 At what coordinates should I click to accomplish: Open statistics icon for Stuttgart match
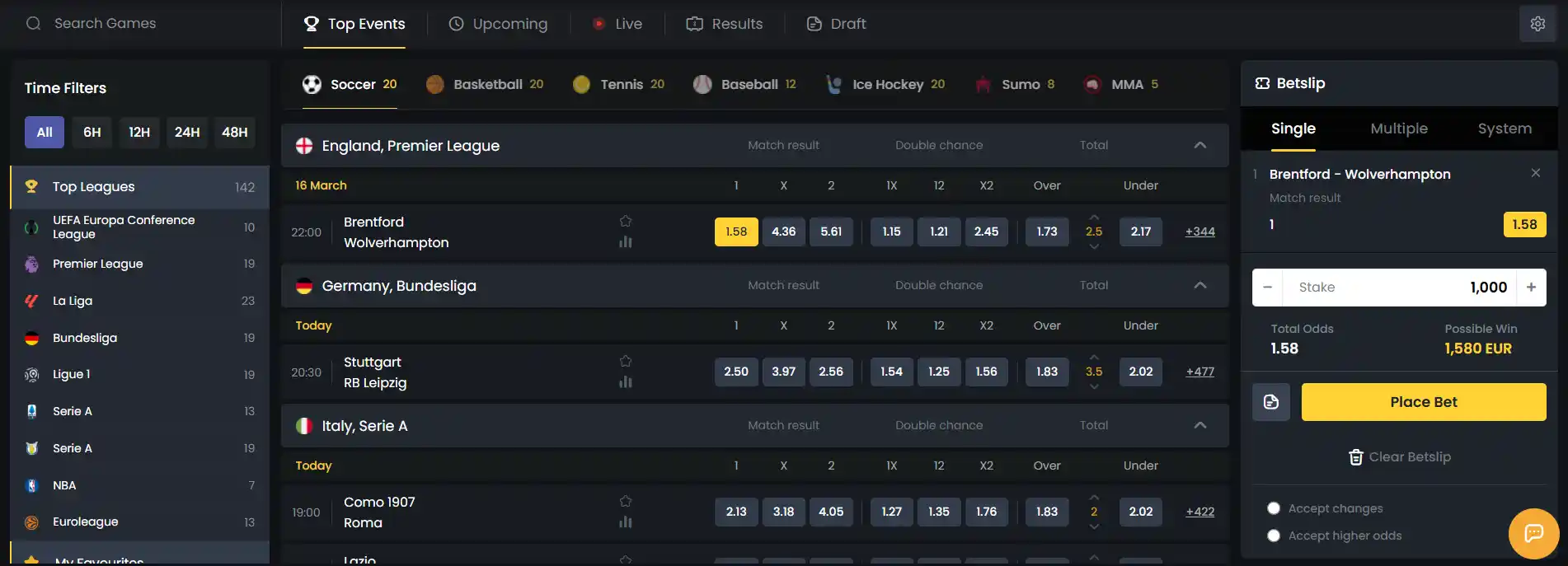pyautogui.click(x=626, y=381)
